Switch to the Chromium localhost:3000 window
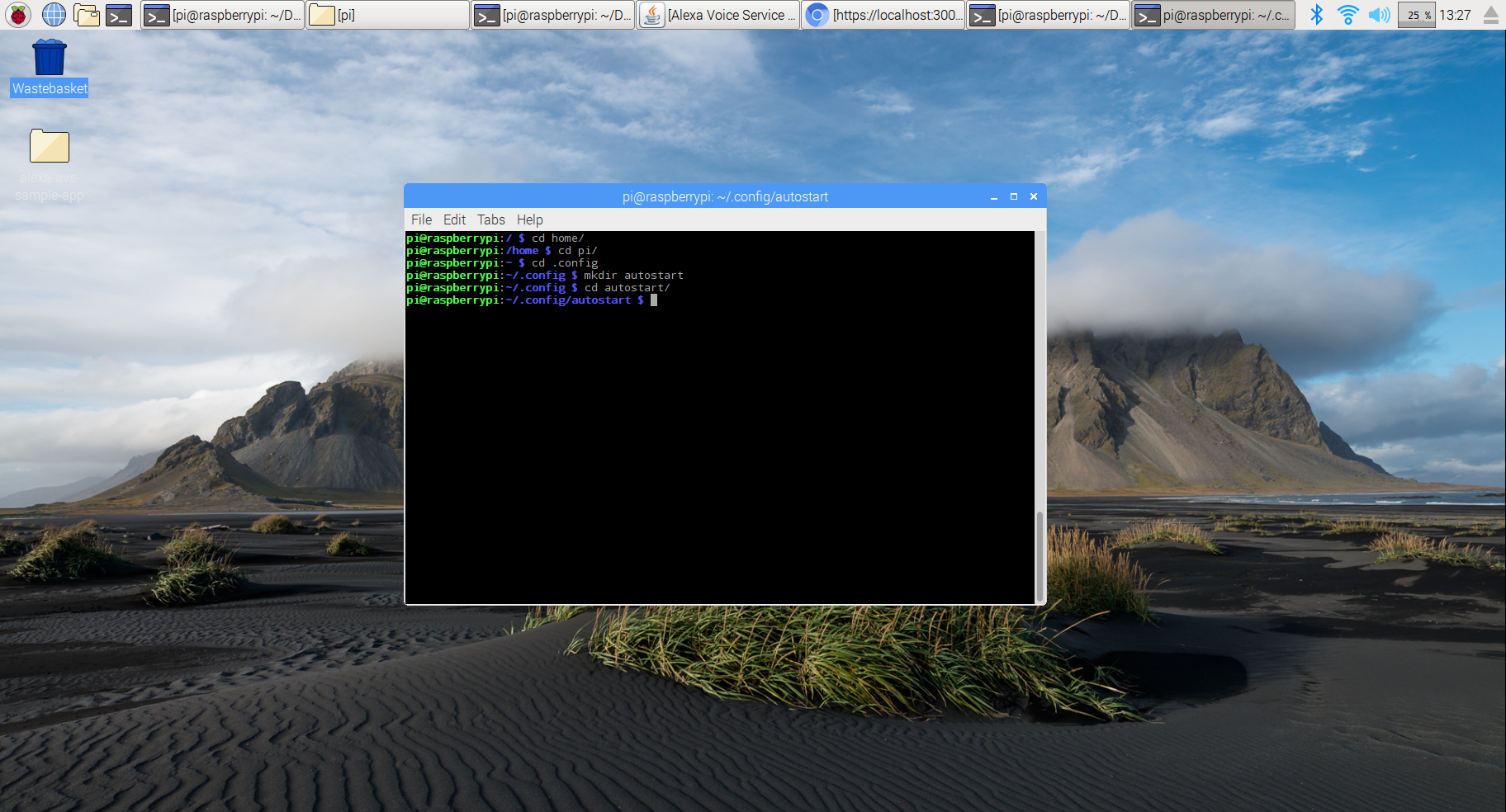1506x812 pixels. (882, 14)
